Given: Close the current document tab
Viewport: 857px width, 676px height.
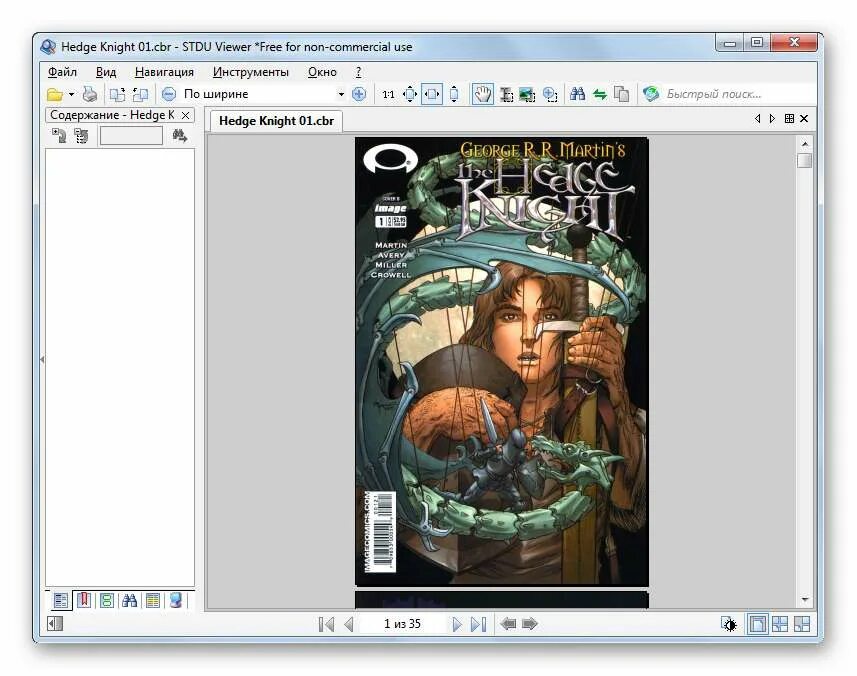Looking at the screenshot, I should coord(804,119).
